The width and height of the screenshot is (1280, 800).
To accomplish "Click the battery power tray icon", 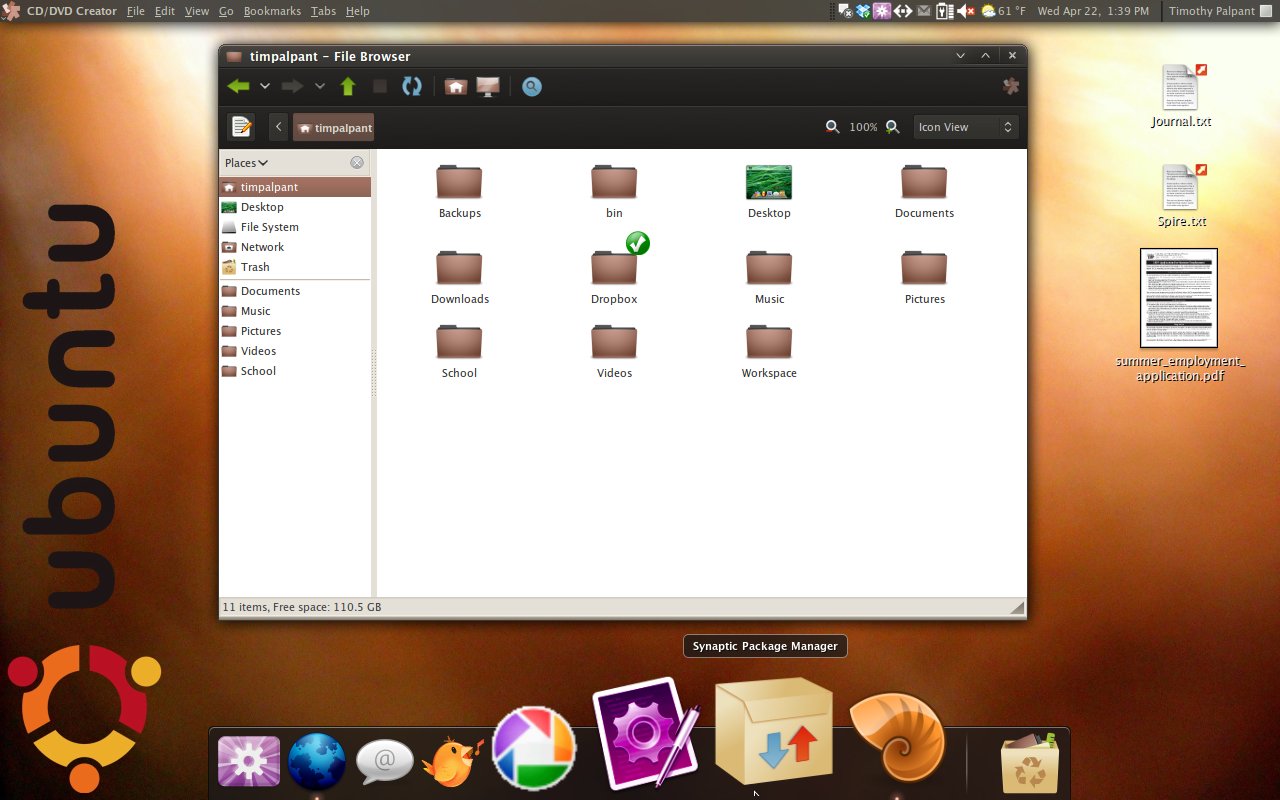I will [944, 11].
